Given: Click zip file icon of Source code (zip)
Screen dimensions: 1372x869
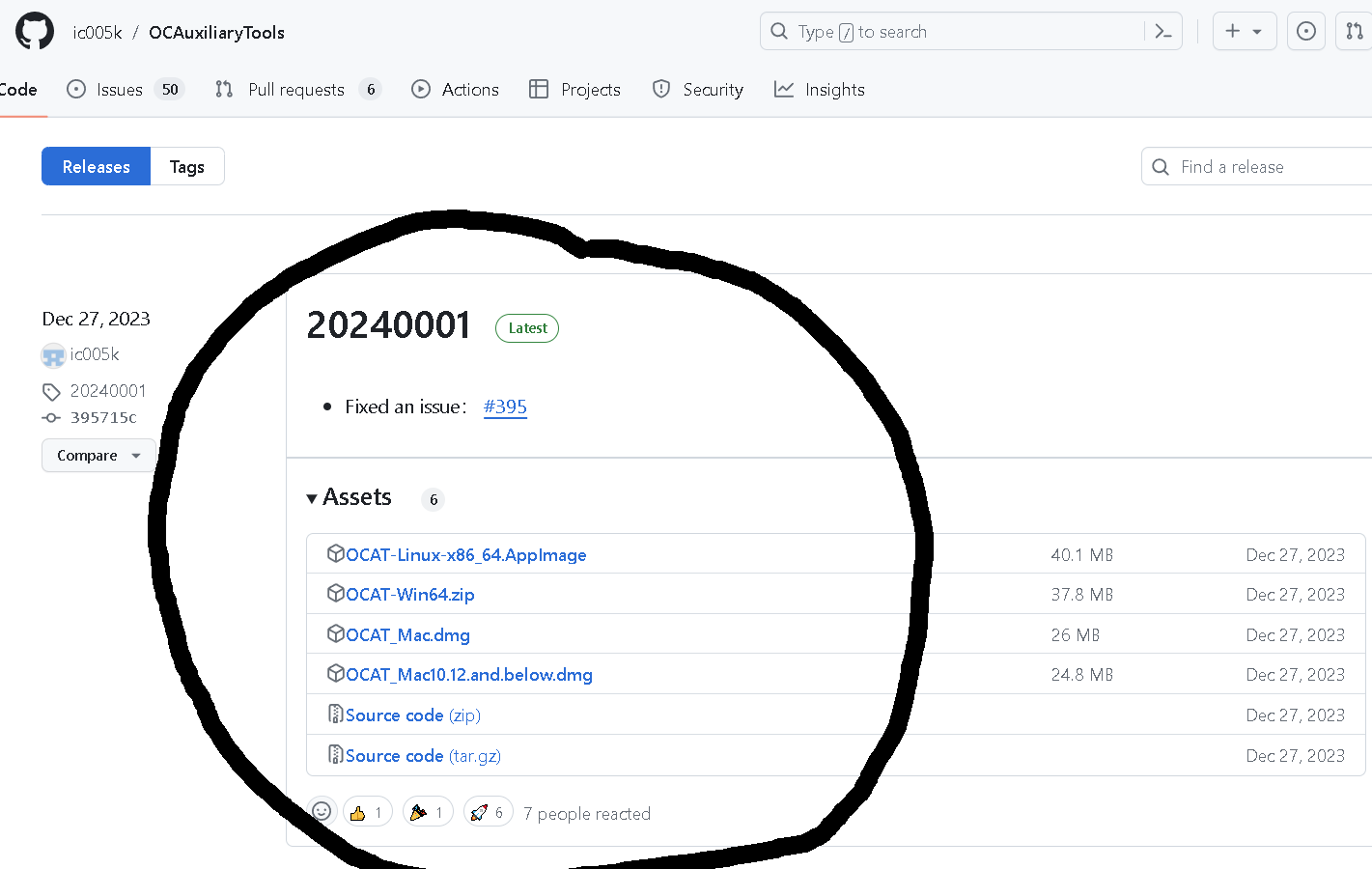Looking at the screenshot, I should pyautogui.click(x=336, y=714).
